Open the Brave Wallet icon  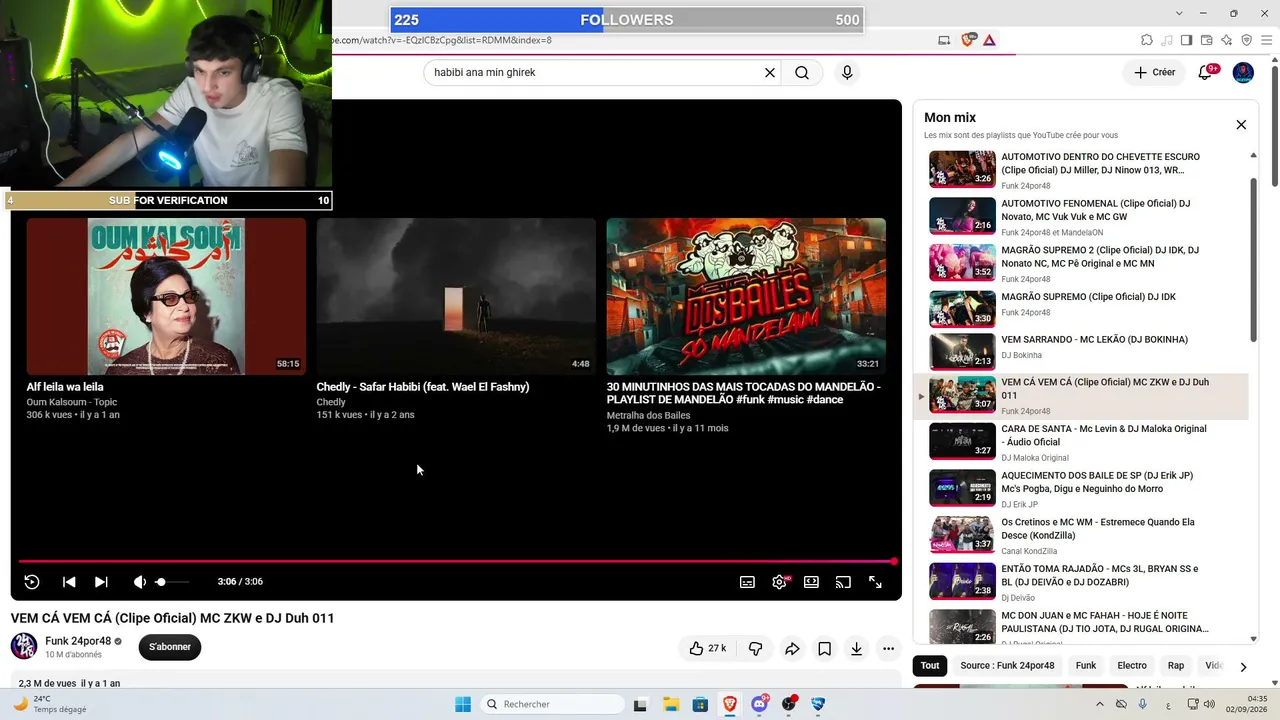point(1206,40)
